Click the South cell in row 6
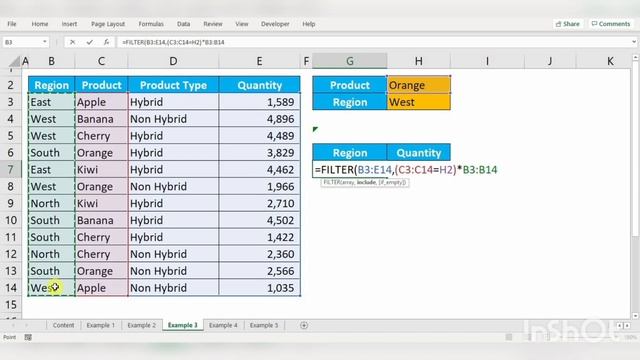 tap(51, 153)
